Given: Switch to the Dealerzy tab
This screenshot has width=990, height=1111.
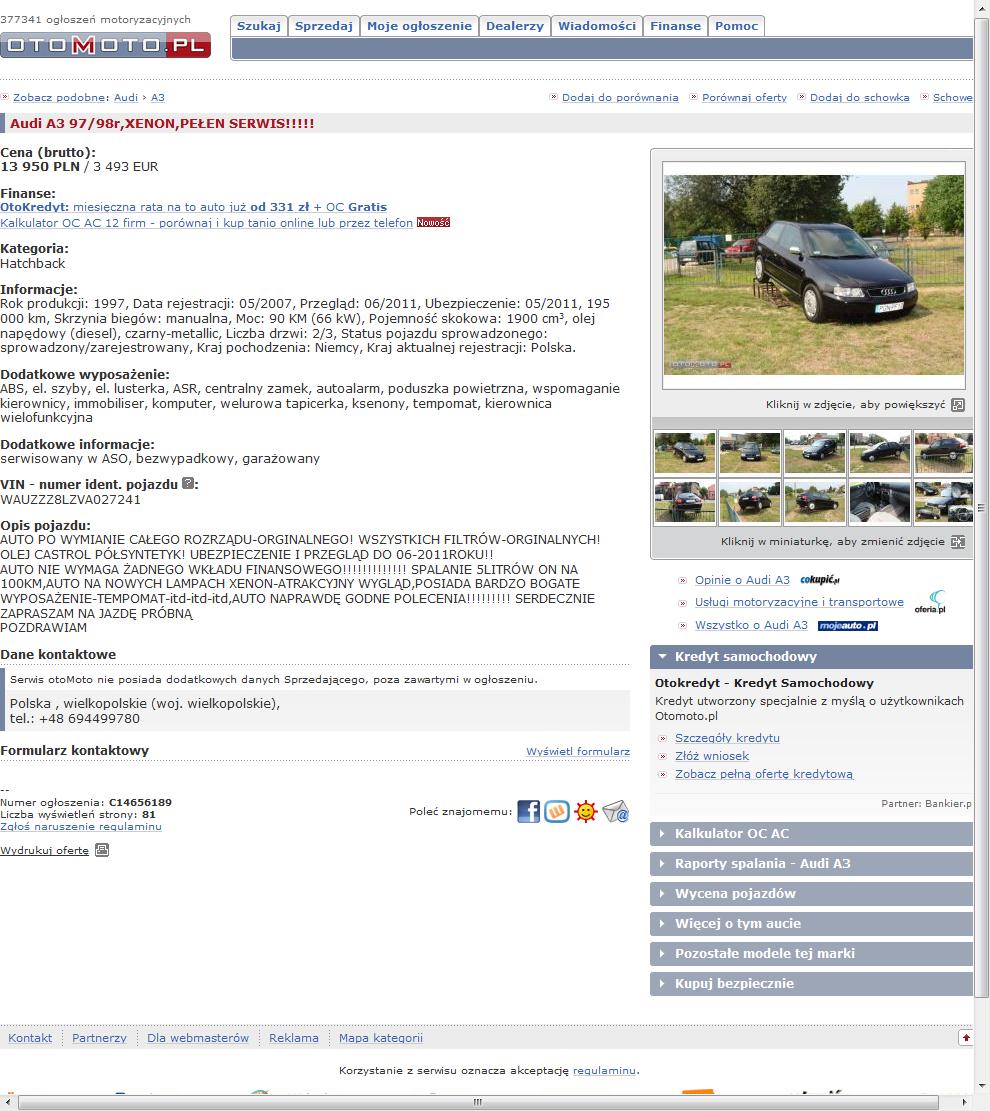Looking at the screenshot, I should (x=515, y=26).
